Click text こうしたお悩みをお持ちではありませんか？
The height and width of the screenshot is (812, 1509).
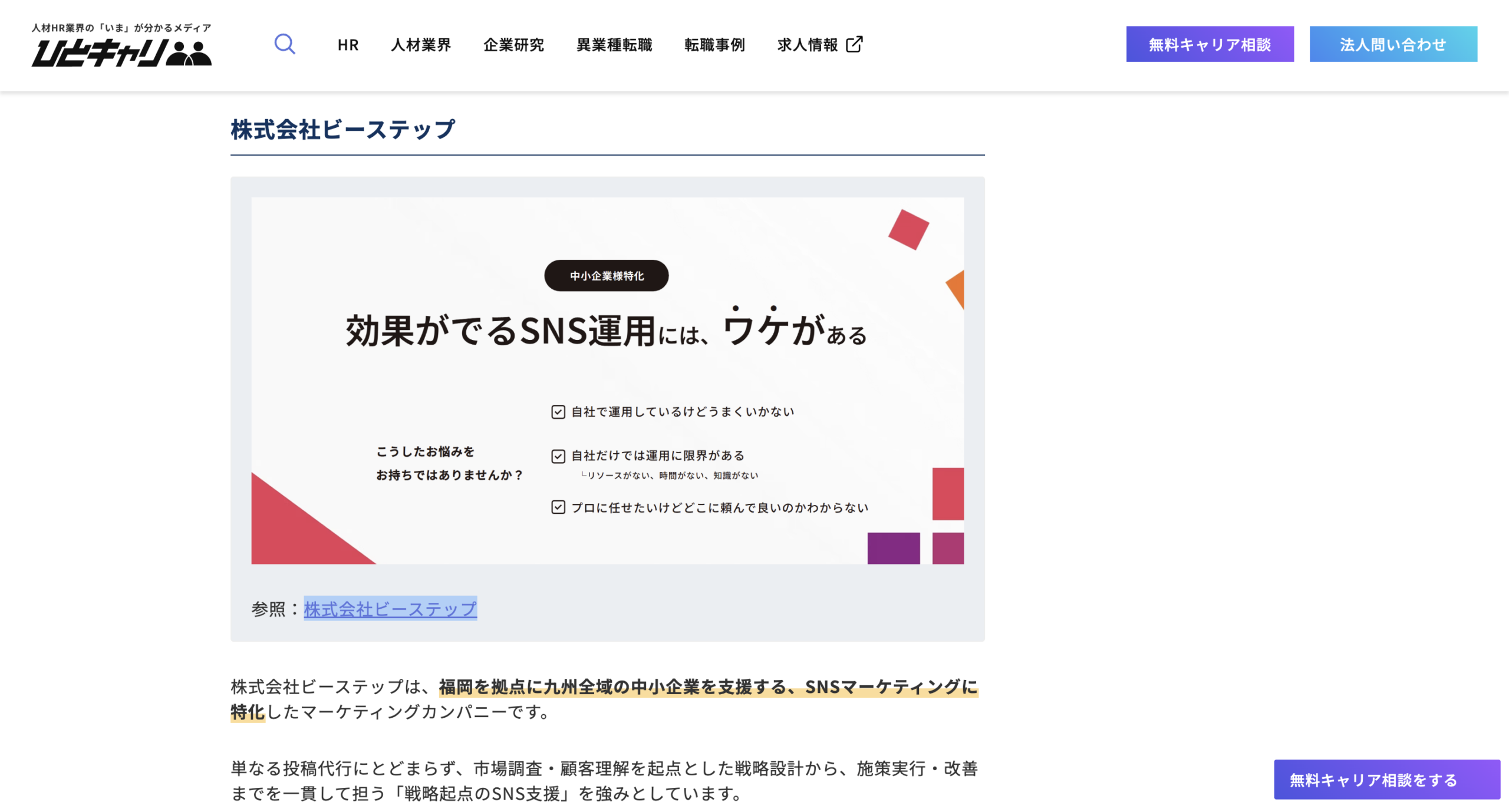(450, 463)
